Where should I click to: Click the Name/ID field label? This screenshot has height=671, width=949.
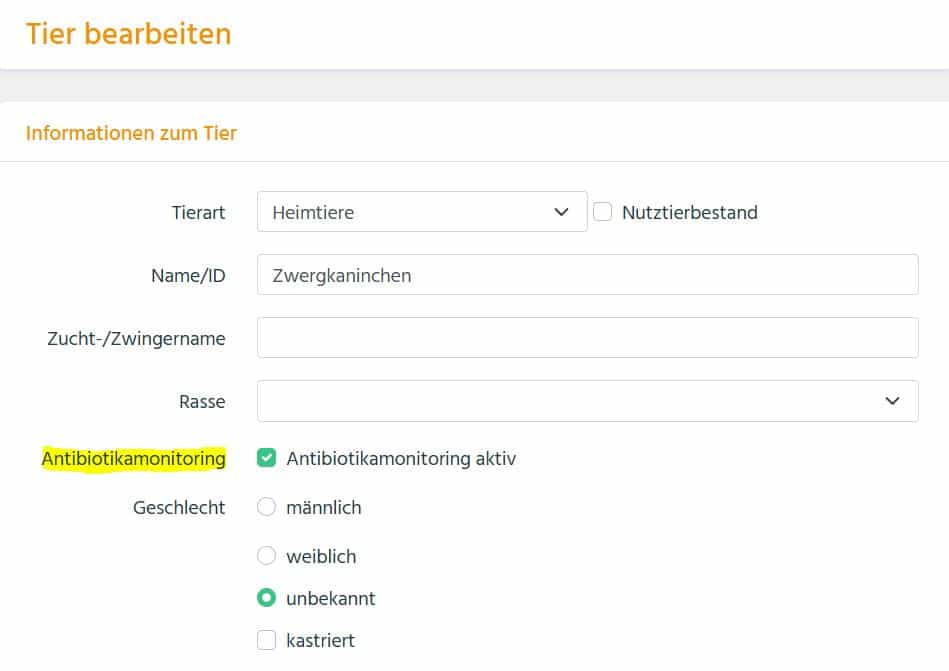click(x=188, y=276)
